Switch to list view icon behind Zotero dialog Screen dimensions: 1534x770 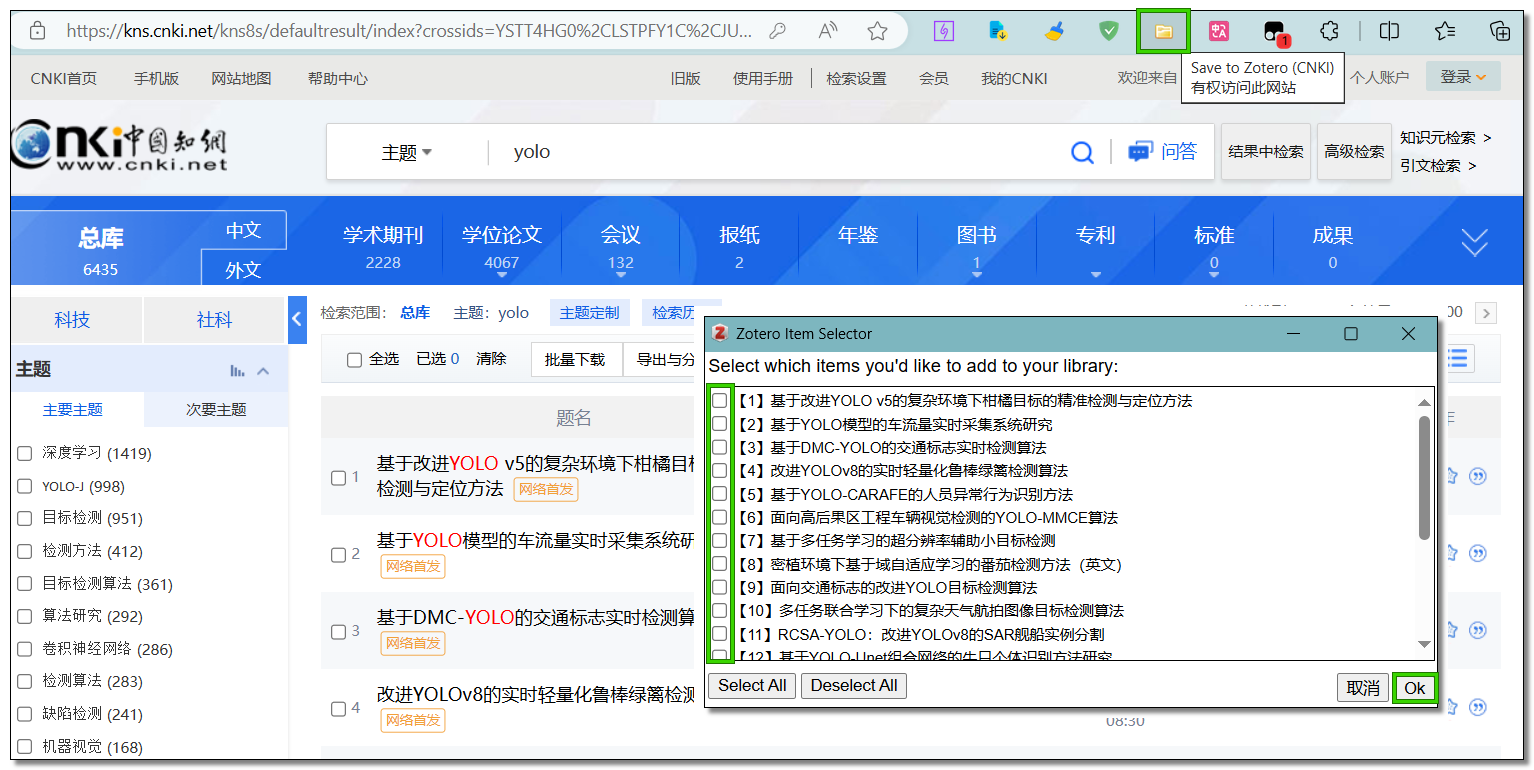coord(1459,358)
